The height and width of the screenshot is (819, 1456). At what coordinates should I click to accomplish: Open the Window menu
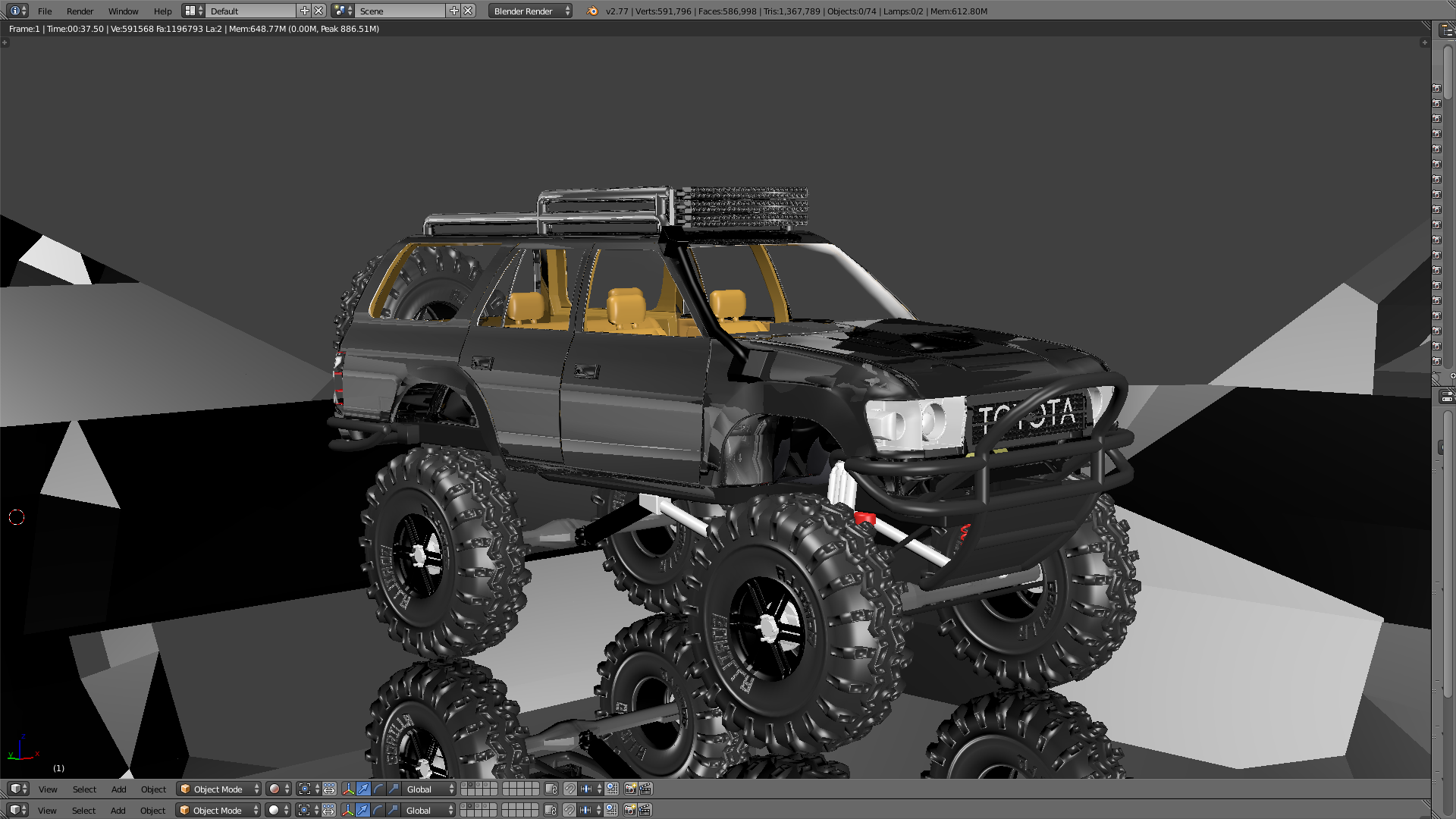123,11
